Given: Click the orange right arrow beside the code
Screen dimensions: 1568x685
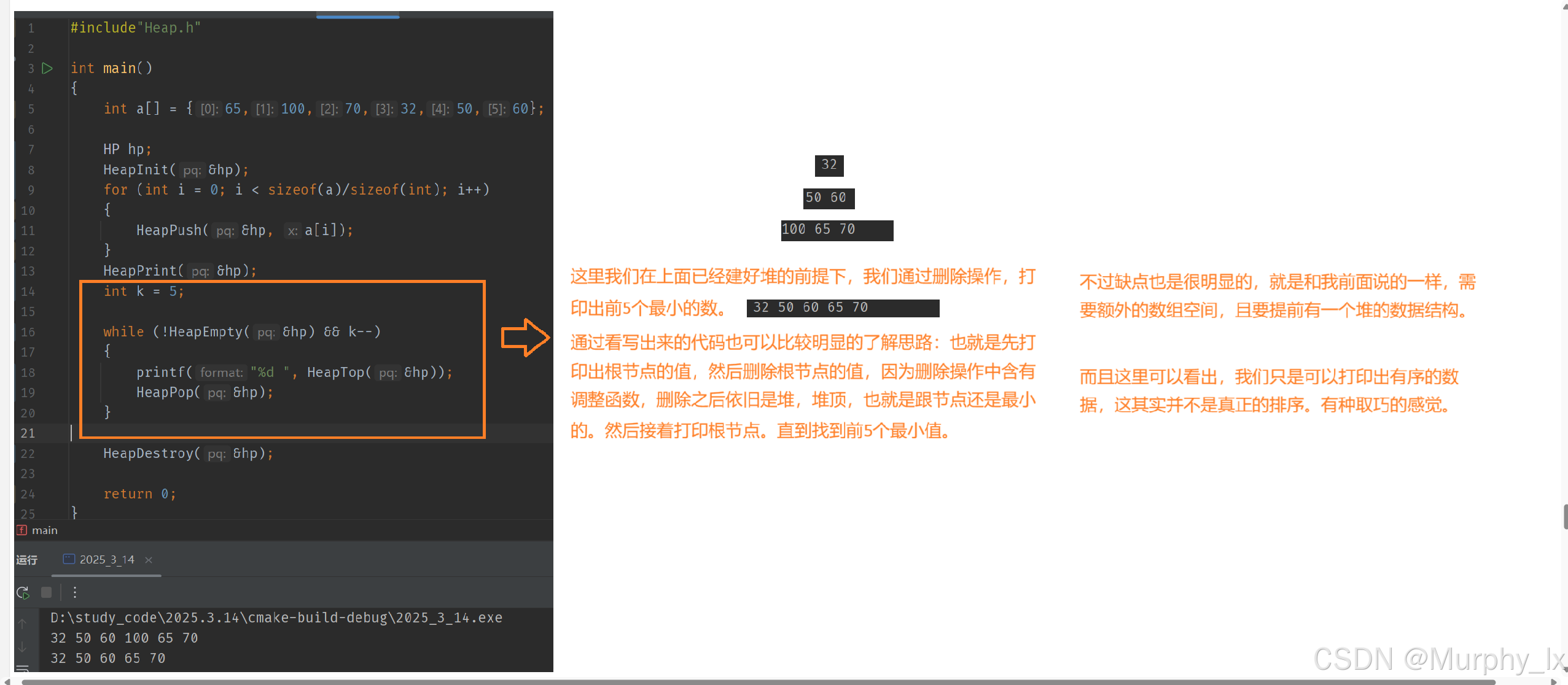Looking at the screenshot, I should (x=525, y=337).
